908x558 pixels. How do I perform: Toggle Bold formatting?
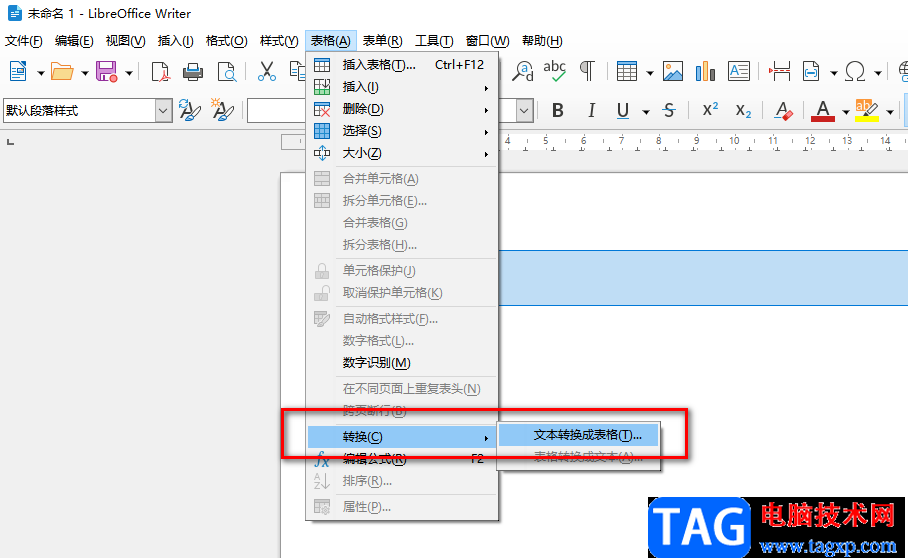(x=558, y=110)
